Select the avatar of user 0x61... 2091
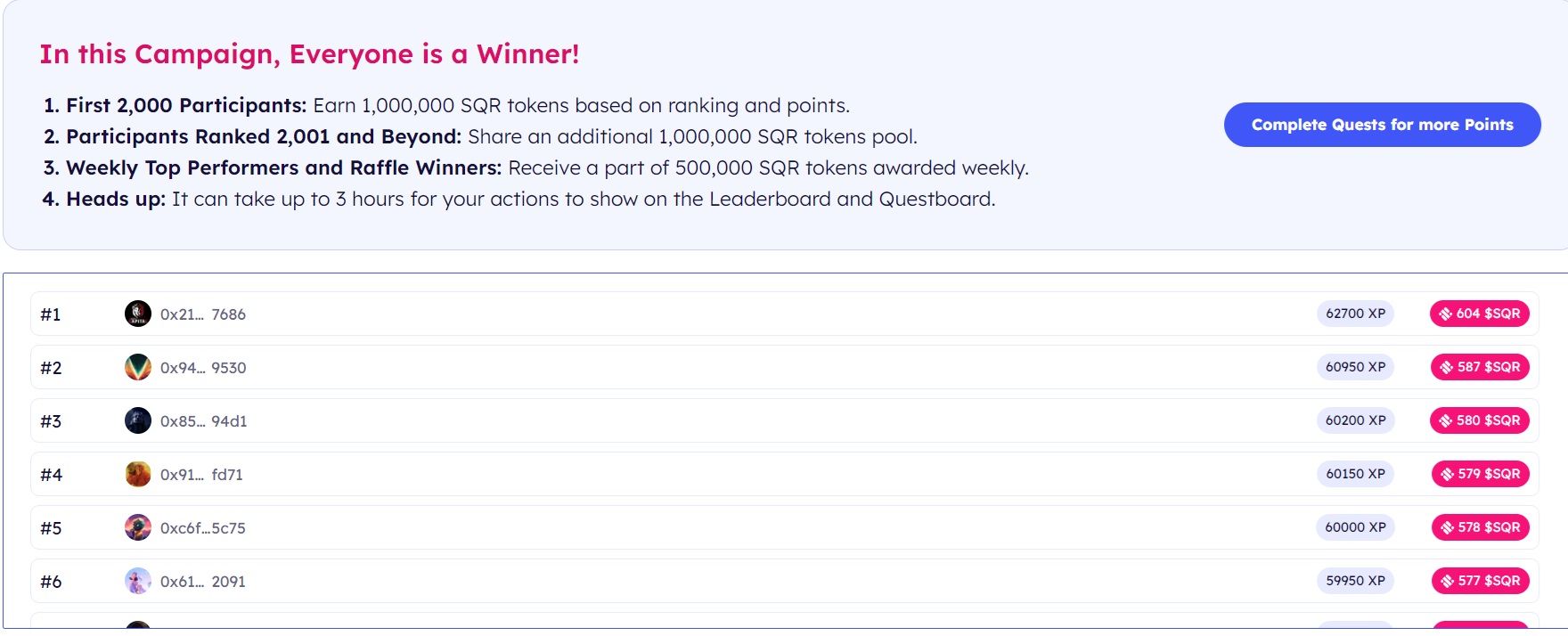1568x636 pixels. tap(138, 581)
